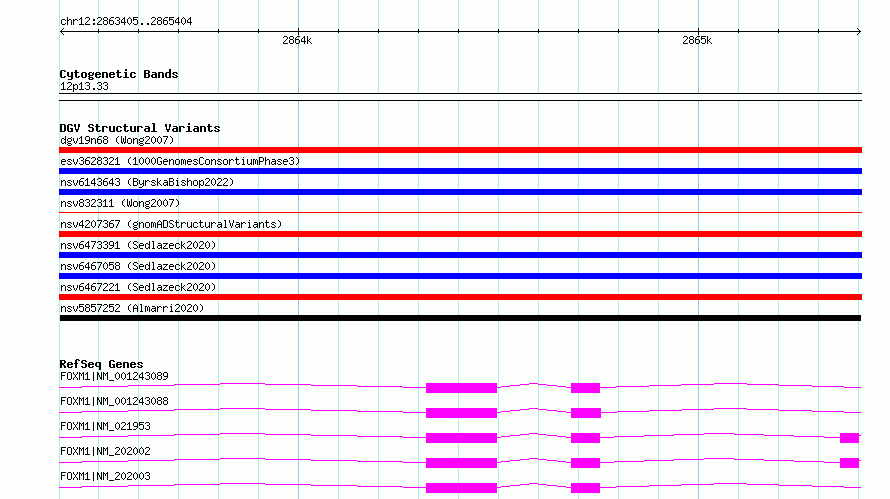Image resolution: width=890 pixels, height=499 pixels.
Task: Click the FOXM1|NM_202003 transcript label
Action: point(105,476)
